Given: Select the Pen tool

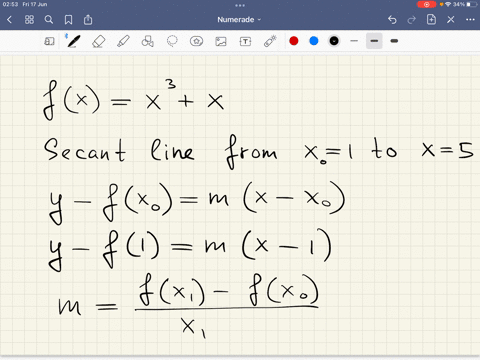Looking at the screenshot, I should click(x=73, y=41).
